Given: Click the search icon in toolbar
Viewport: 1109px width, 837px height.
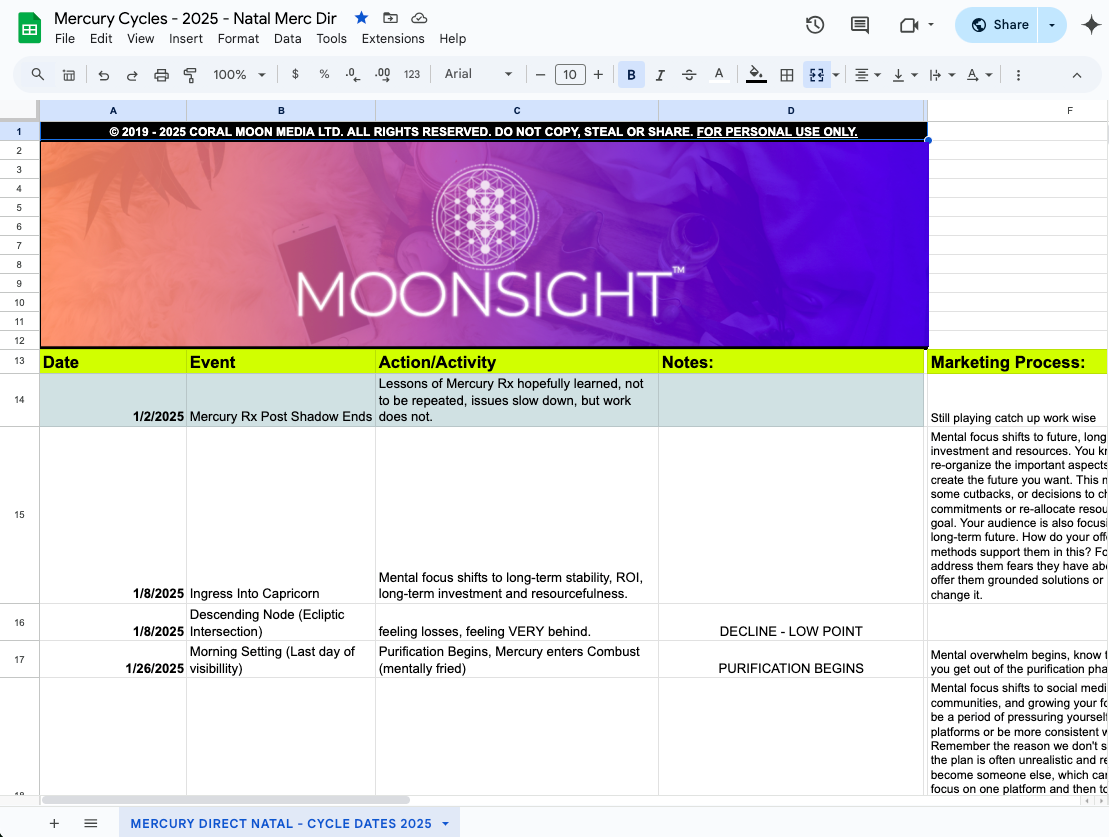Looking at the screenshot, I should click(37, 74).
